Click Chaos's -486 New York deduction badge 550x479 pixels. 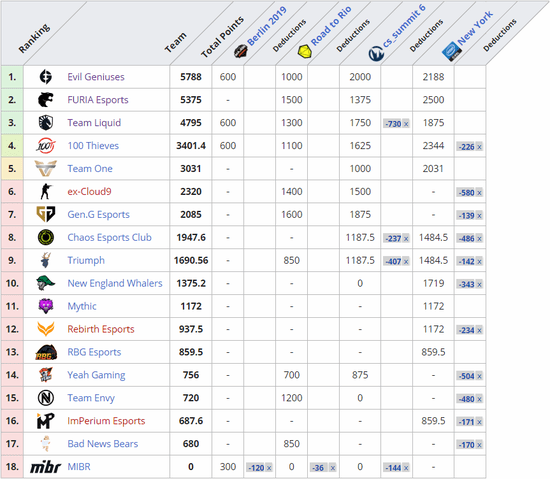tap(470, 238)
